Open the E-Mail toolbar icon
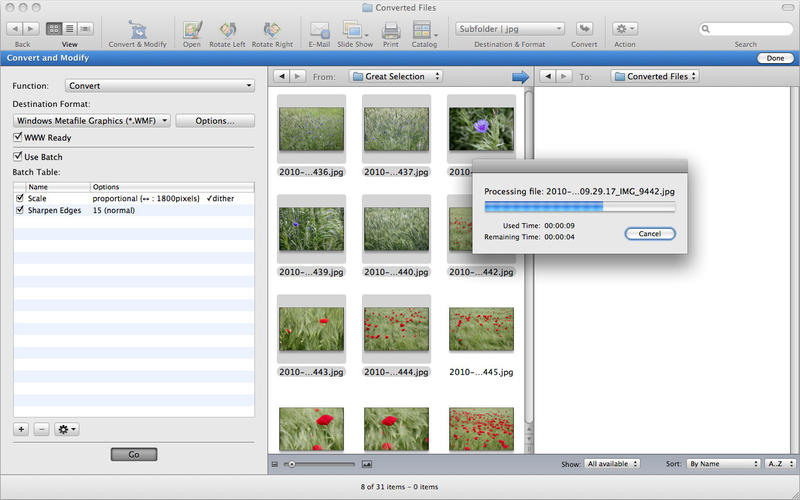The width and height of the screenshot is (800, 500). pos(319,29)
